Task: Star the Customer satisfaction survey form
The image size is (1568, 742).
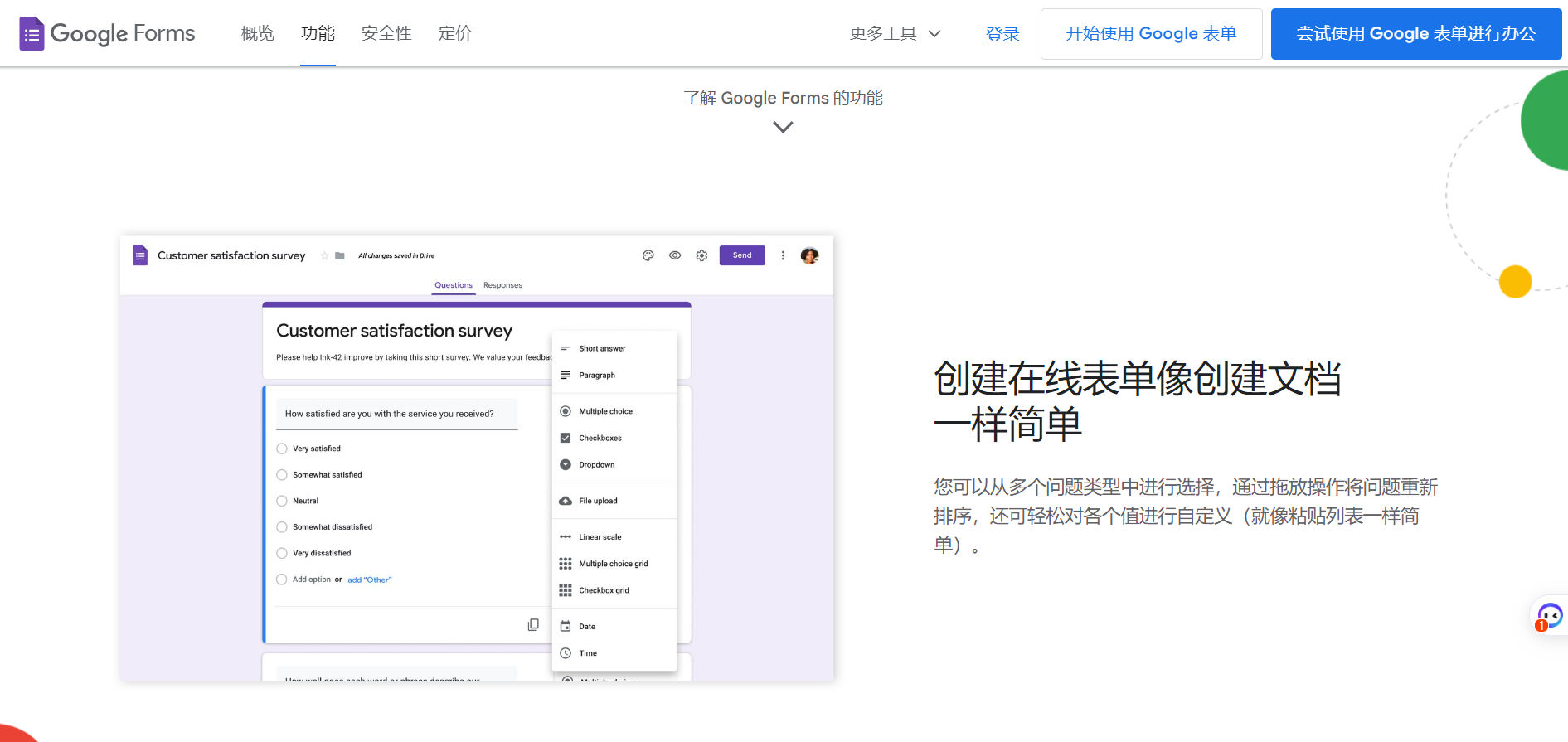Action: click(x=324, y=255)
